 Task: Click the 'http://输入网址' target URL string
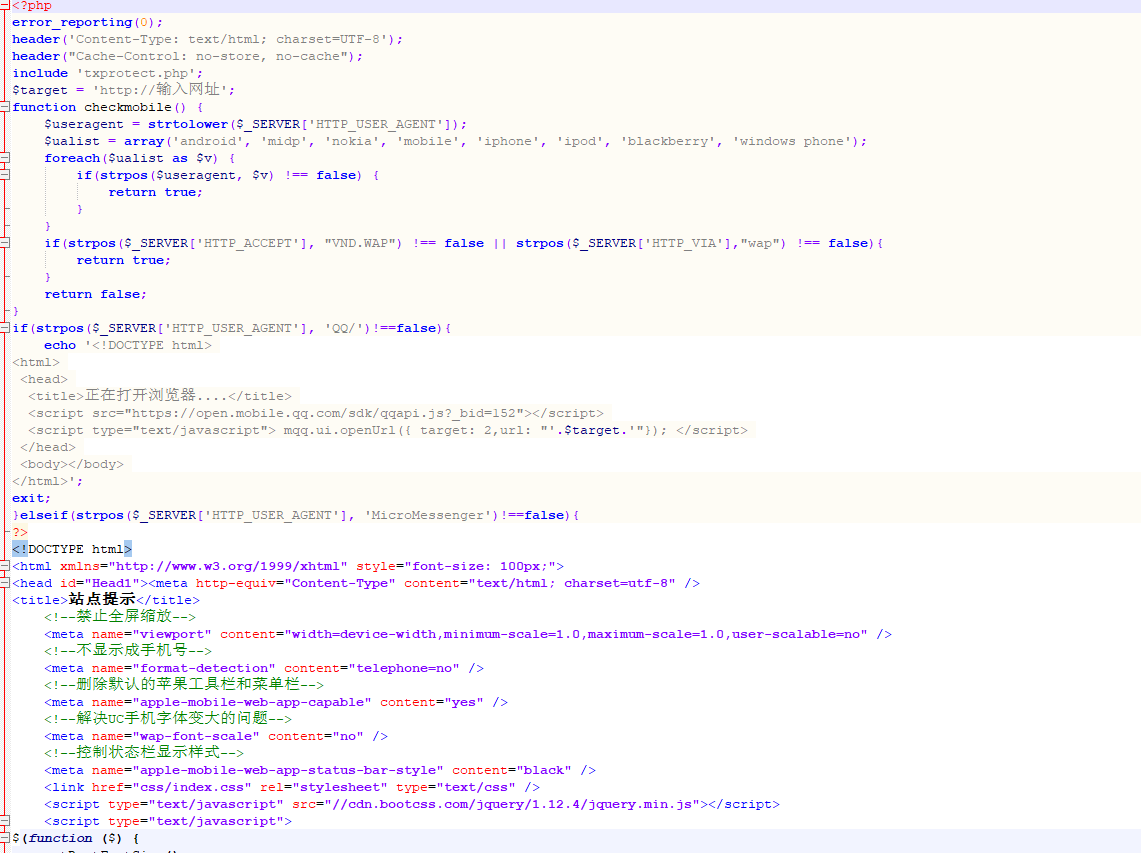pos(160,90)
